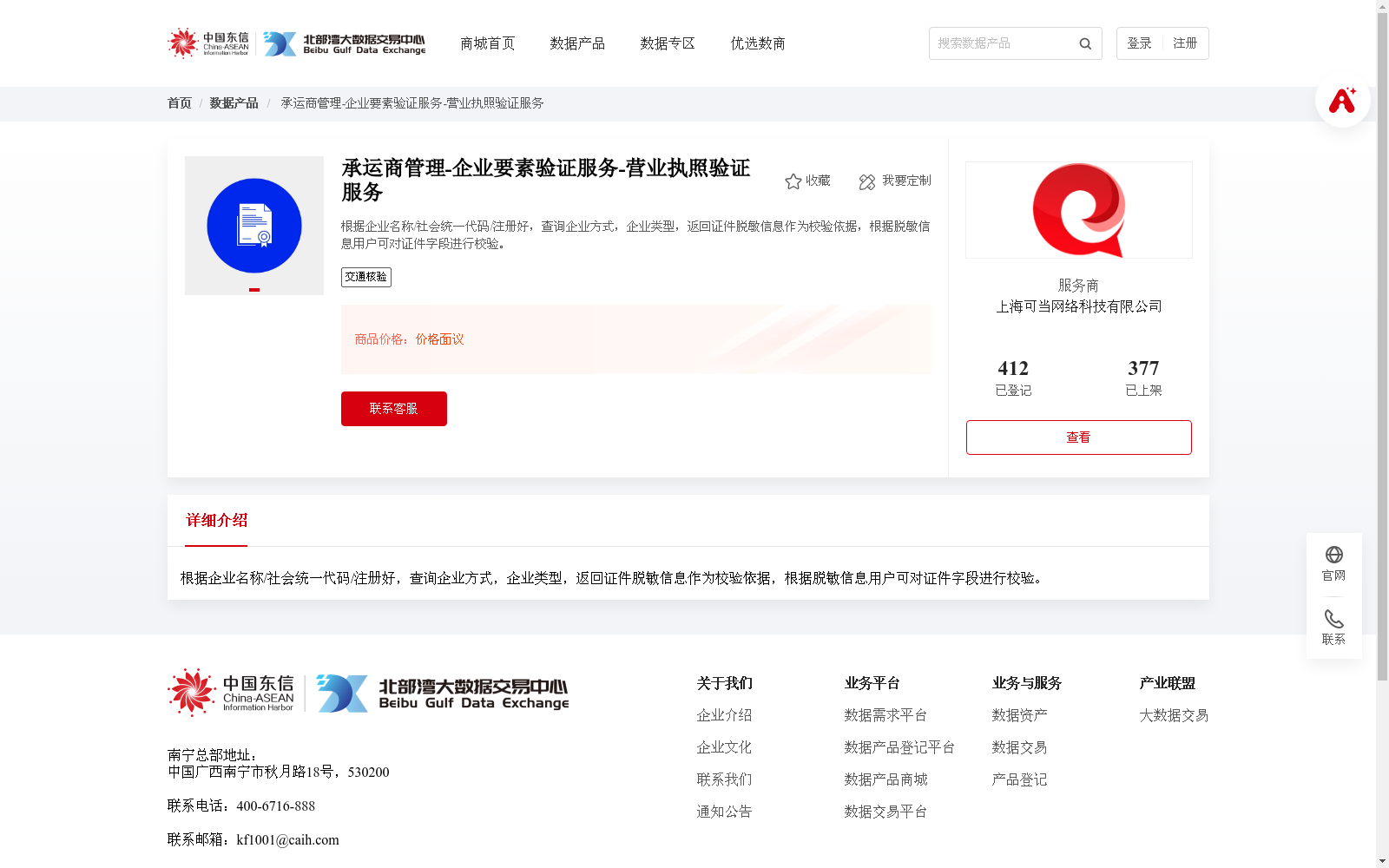Click the customize 我要定制 icon

pos(867,181)
